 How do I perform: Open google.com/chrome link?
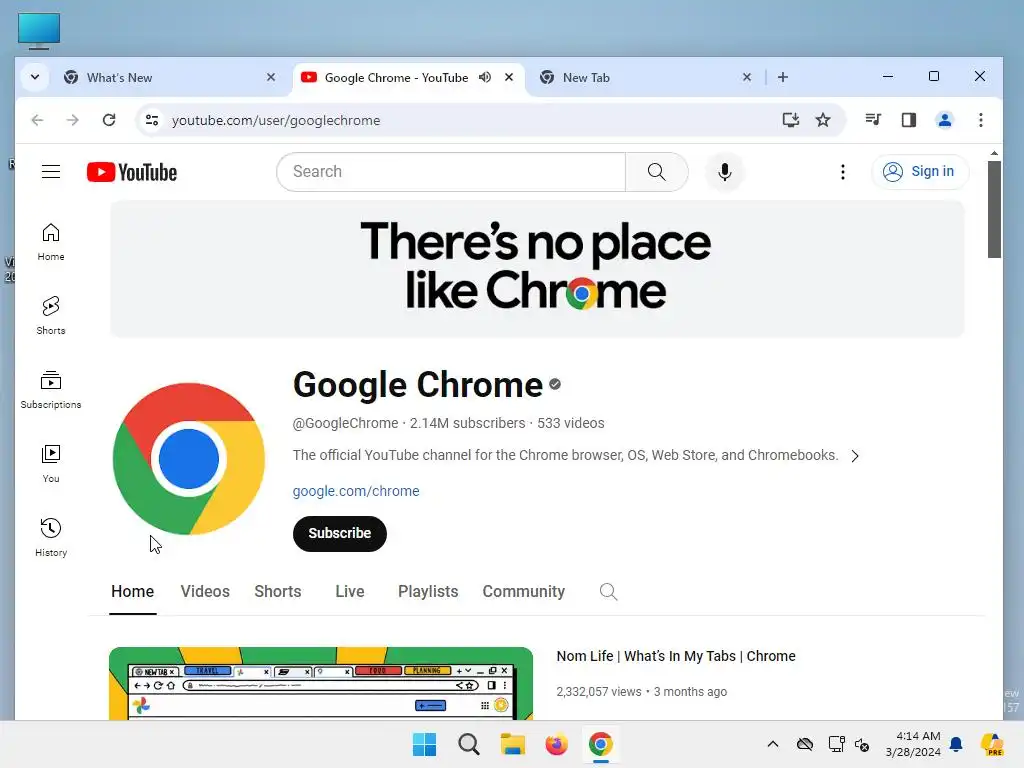(356, 491)
